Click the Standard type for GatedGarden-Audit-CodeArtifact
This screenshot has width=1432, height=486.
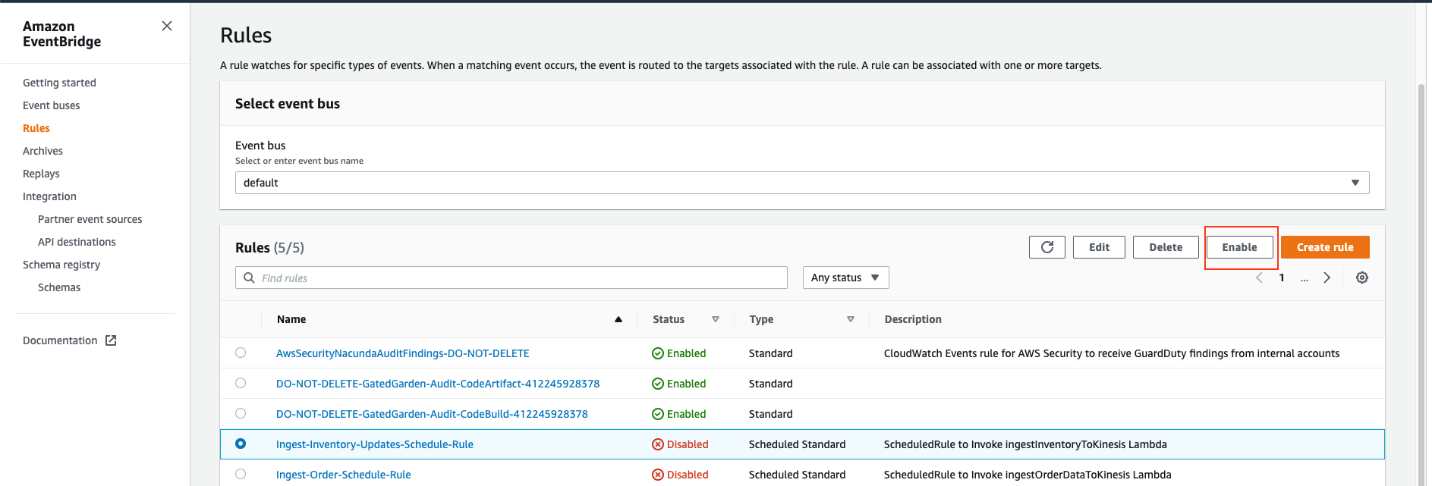tap(771, 383)
